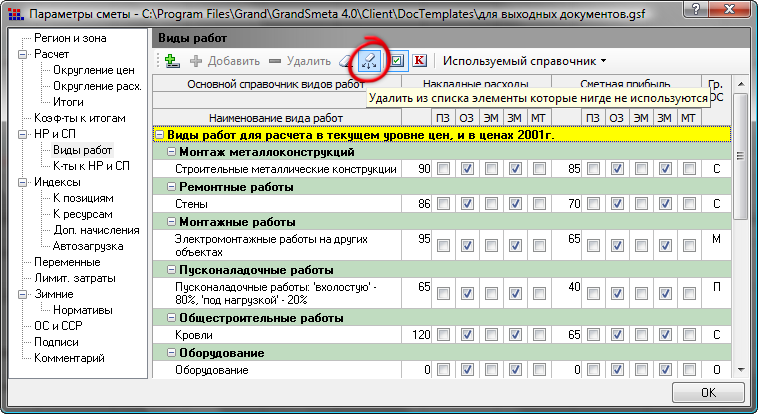
Task: Collapse the Общестроительные работы group
Action: [x=171, y=318]
